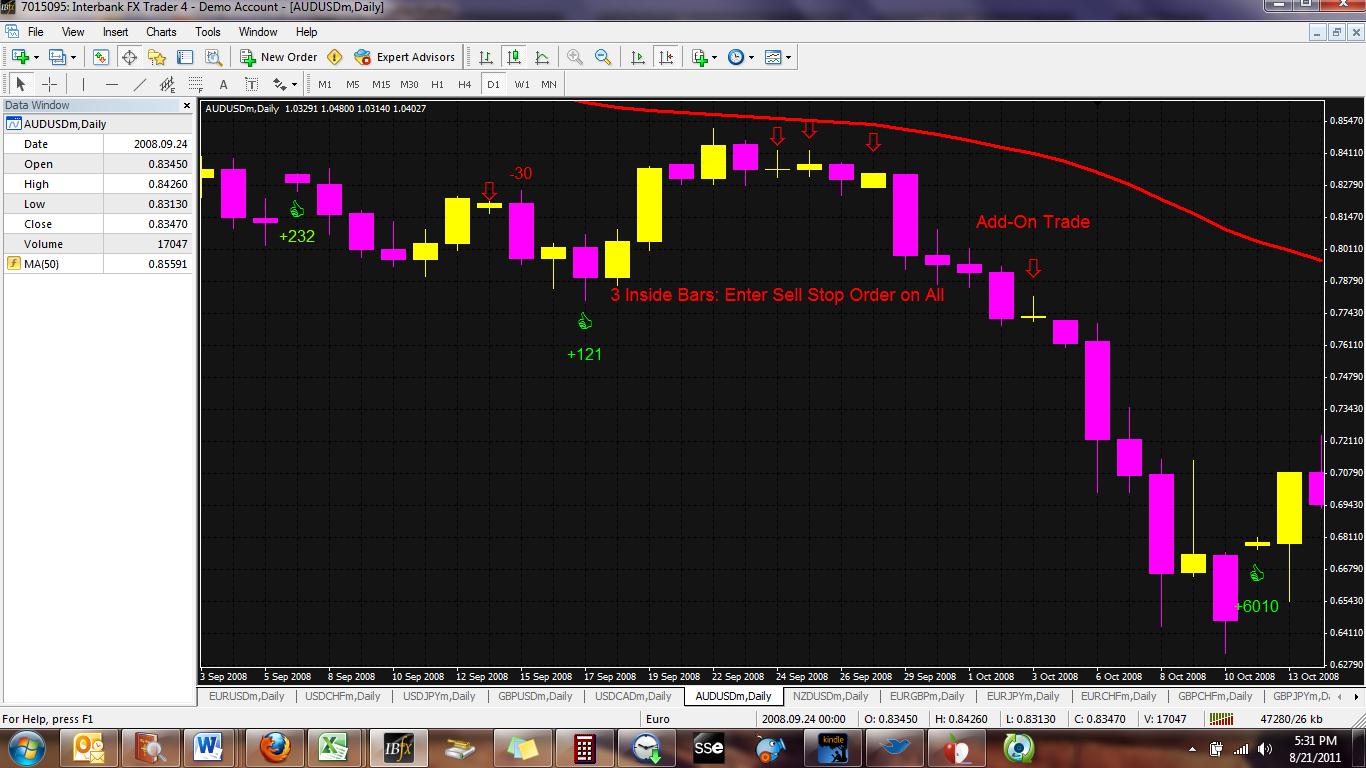1366x768 pixels.
Task: Choose the Horizontal Line drawing tool
Action: click(111, 84)
